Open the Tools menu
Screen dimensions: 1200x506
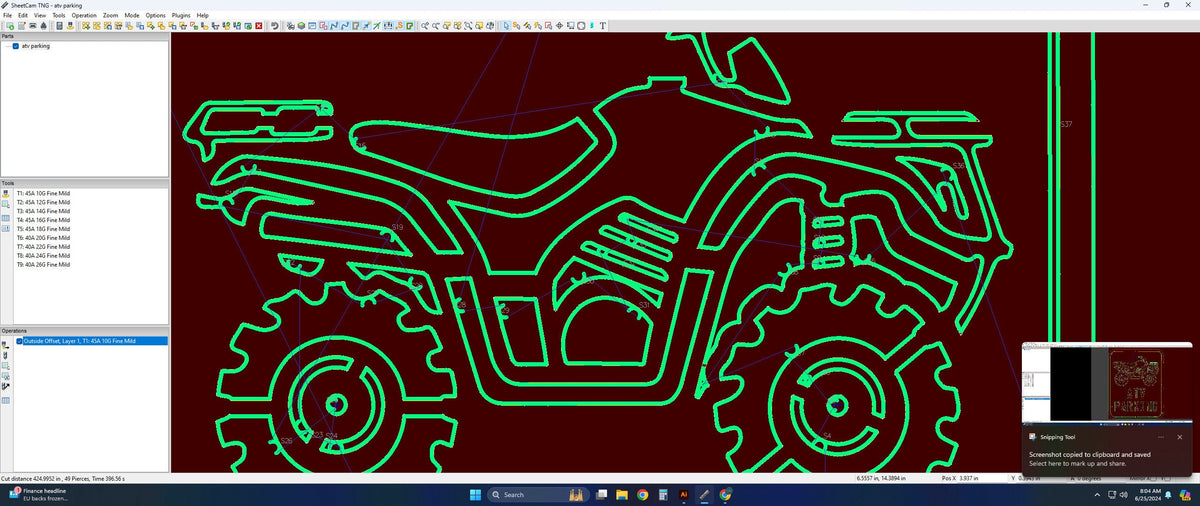coord(59,16)
